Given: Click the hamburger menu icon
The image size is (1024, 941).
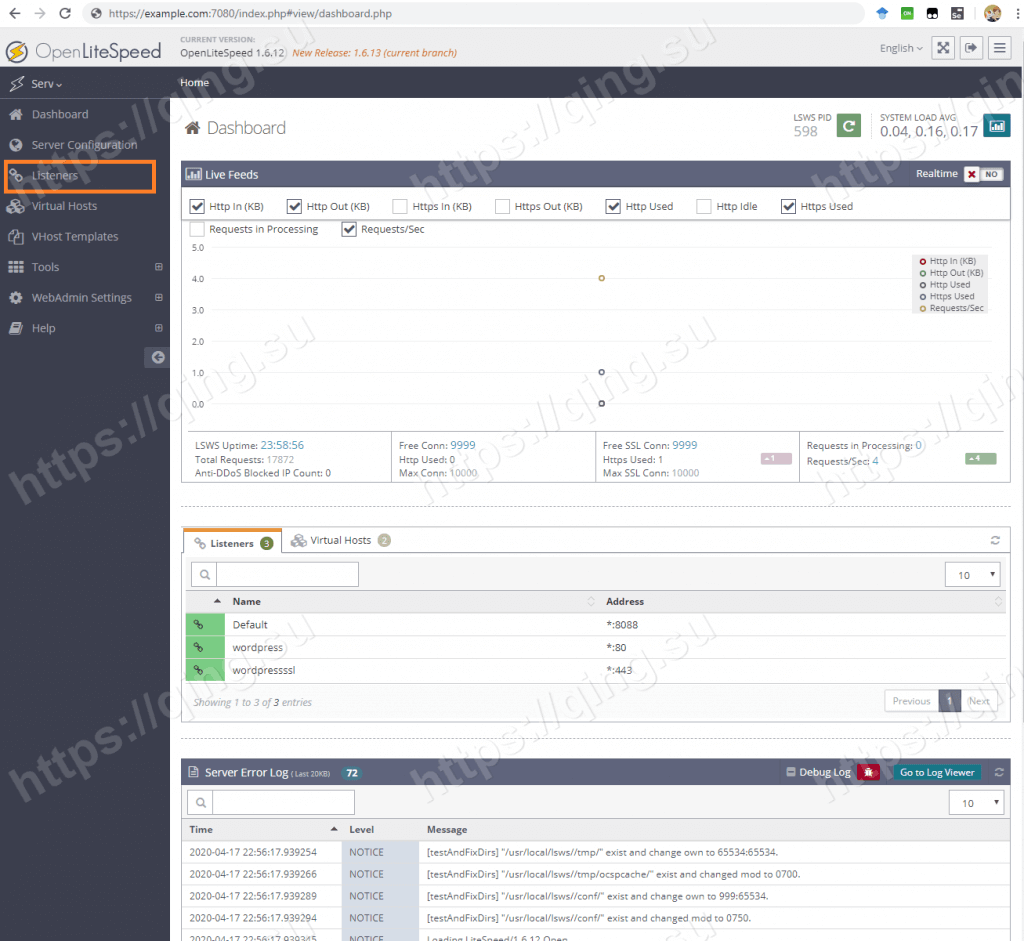Looking at the screenshot, I should click(x=999, y=48).
